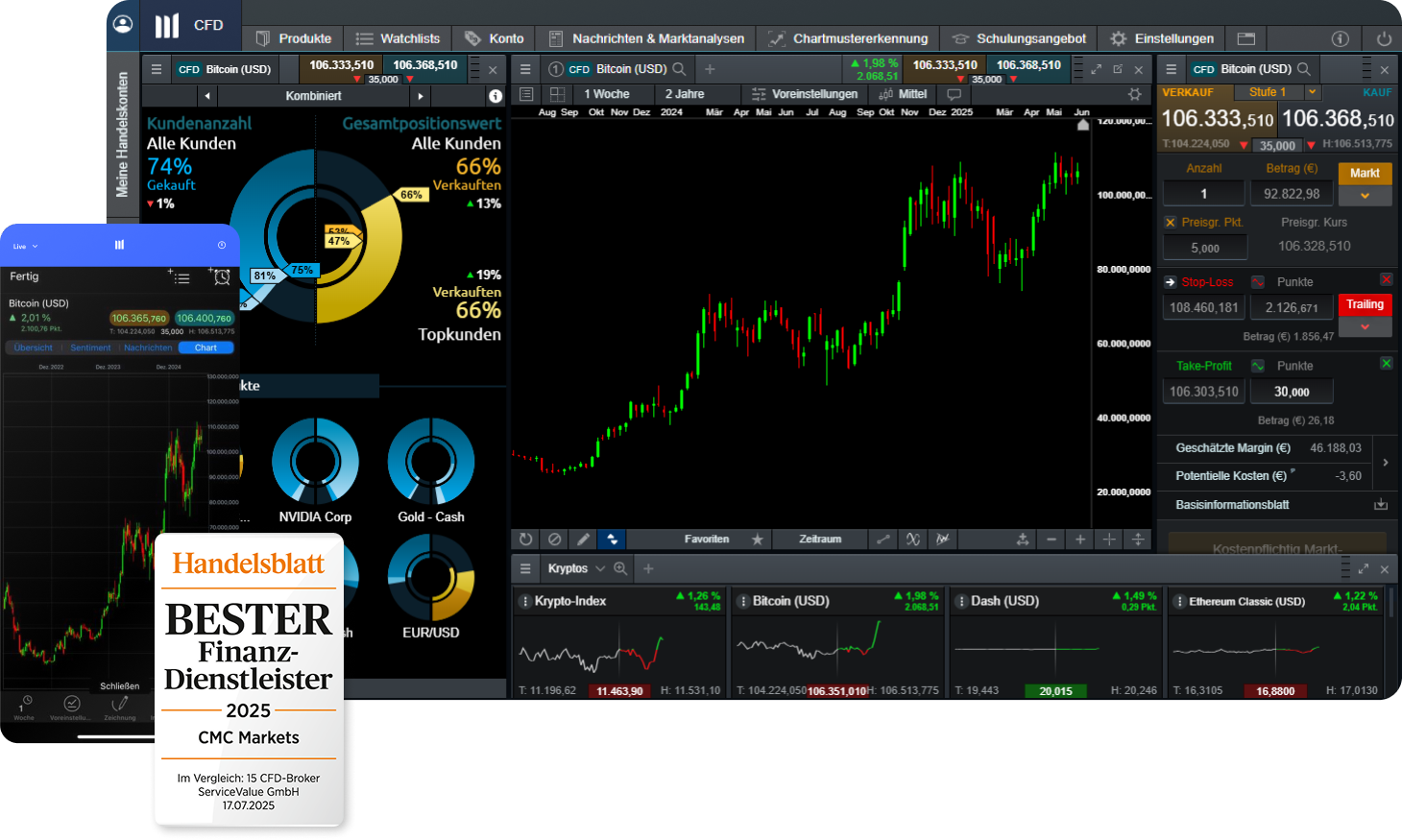Viewport: 1402px width, 840px height.
Task: Open the chart layout grid icon
Action: 557,94
